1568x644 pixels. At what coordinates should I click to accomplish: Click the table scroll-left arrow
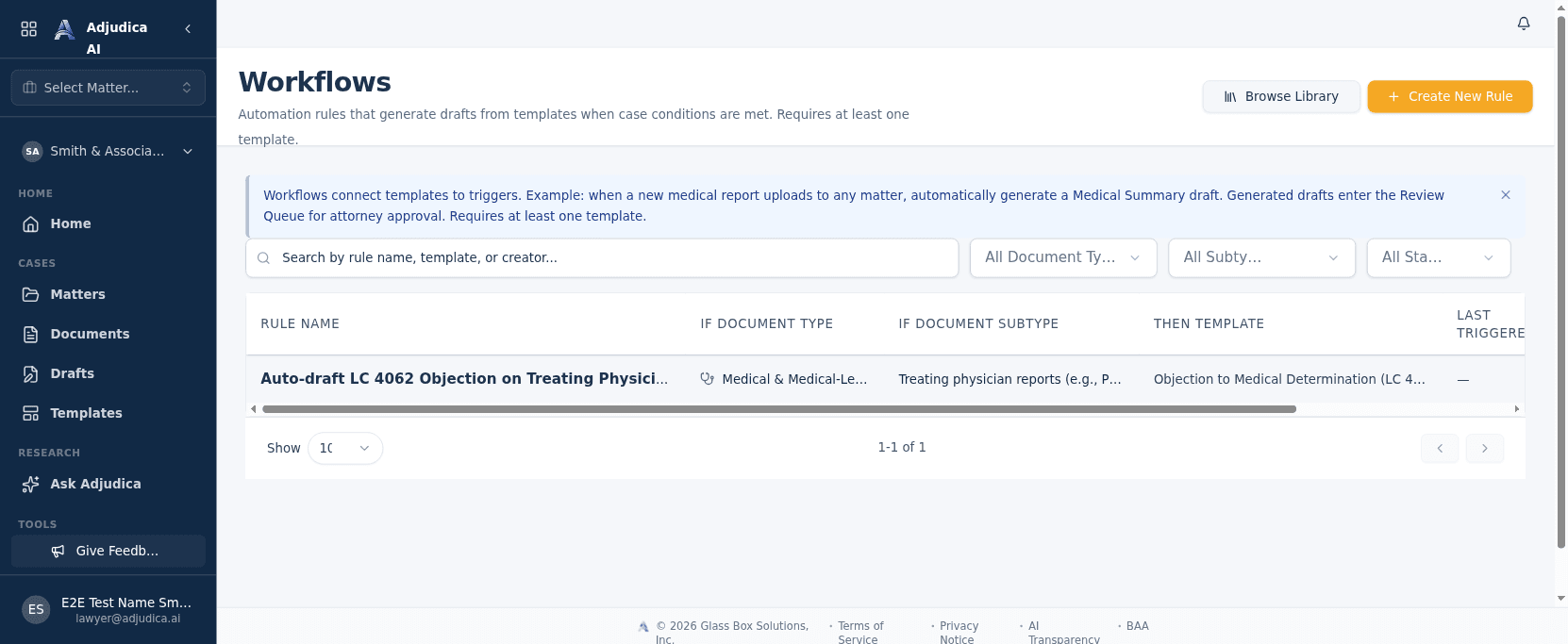[x=253, y=409]
